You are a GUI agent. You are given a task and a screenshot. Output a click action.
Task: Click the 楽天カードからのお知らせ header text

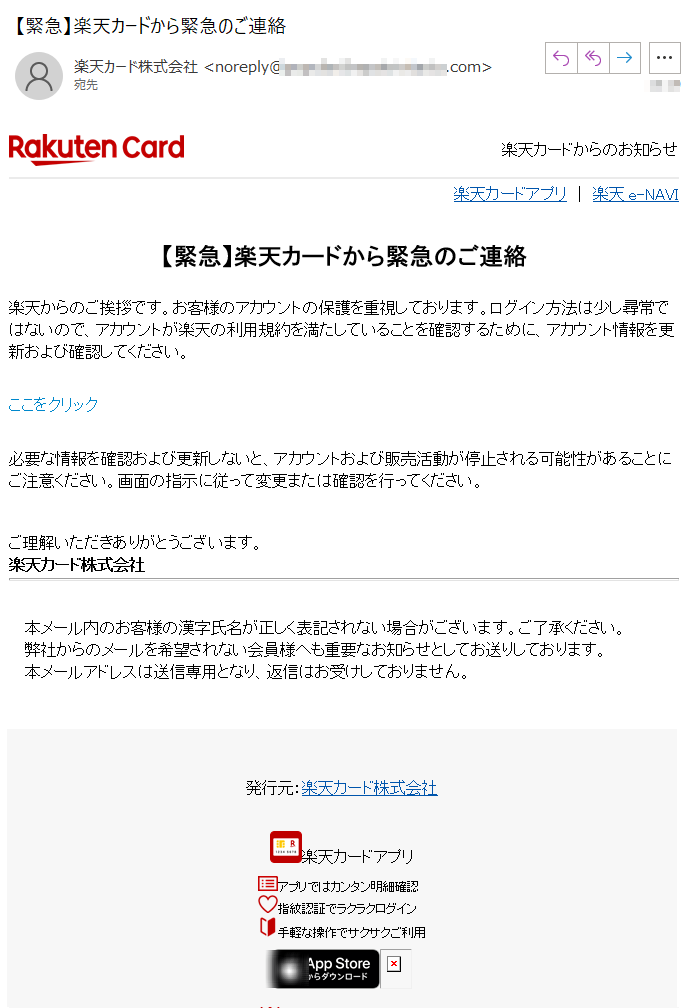(589, 149)
